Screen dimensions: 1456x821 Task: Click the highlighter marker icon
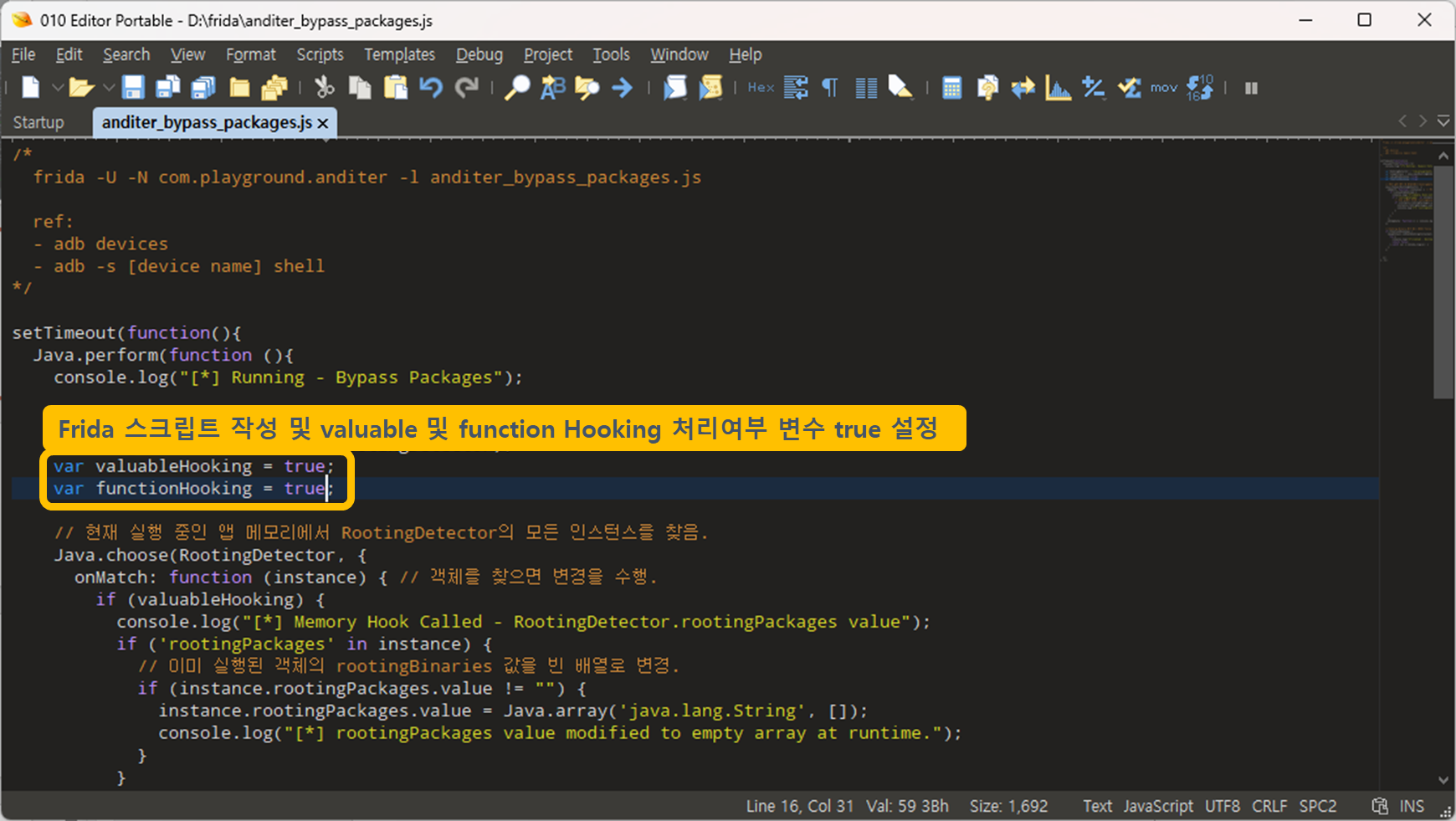901,87
